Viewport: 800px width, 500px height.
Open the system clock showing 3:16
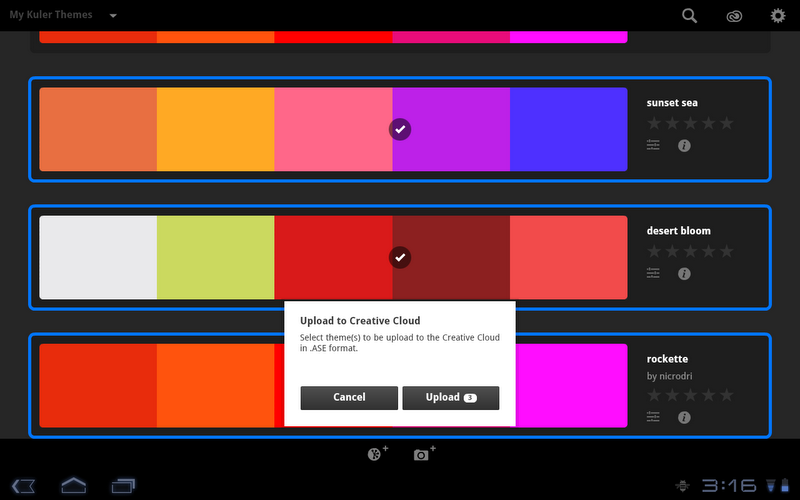point(729,485)
